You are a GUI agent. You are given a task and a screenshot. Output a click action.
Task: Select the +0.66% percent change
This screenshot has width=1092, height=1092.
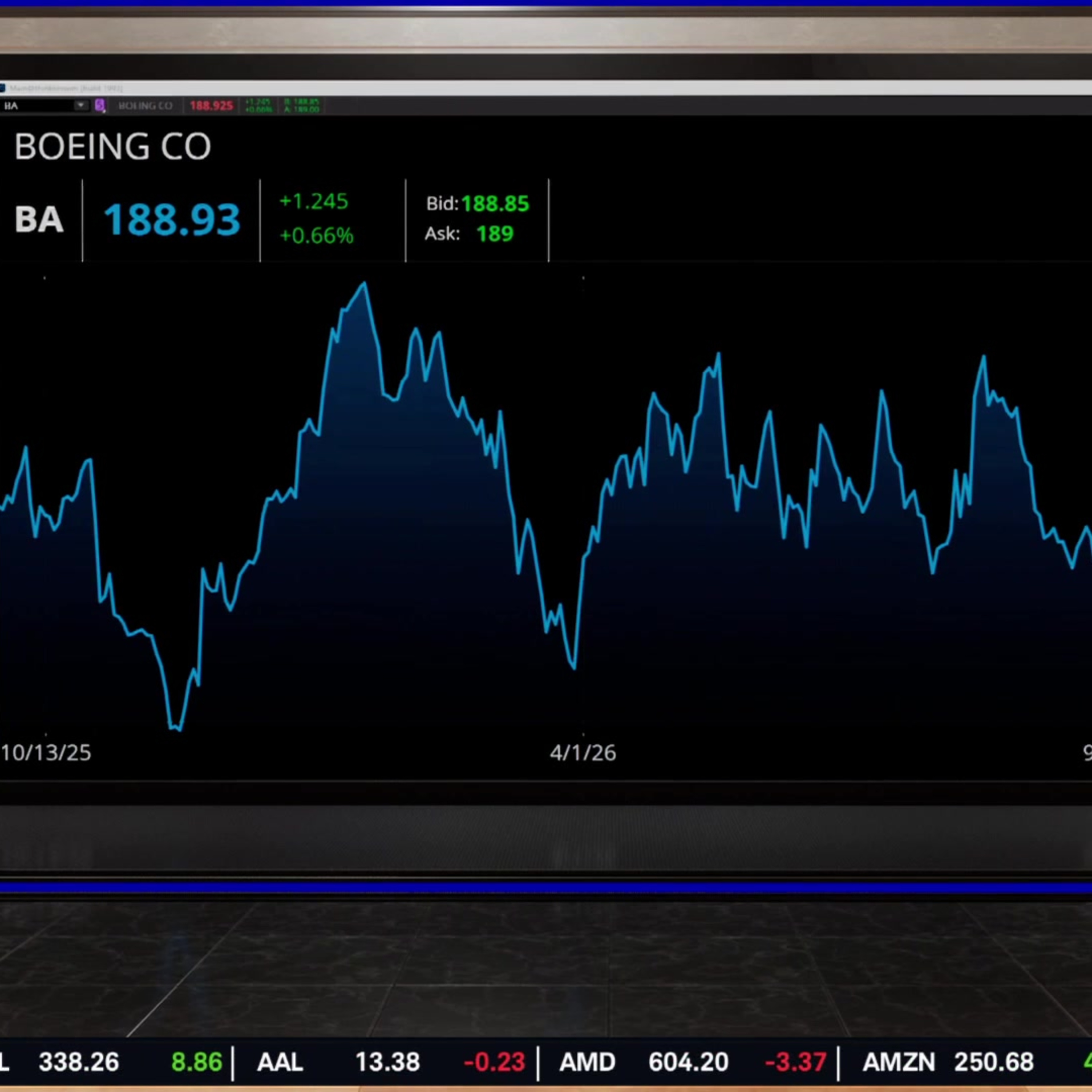pyautogui.click(x=317, y=235)
